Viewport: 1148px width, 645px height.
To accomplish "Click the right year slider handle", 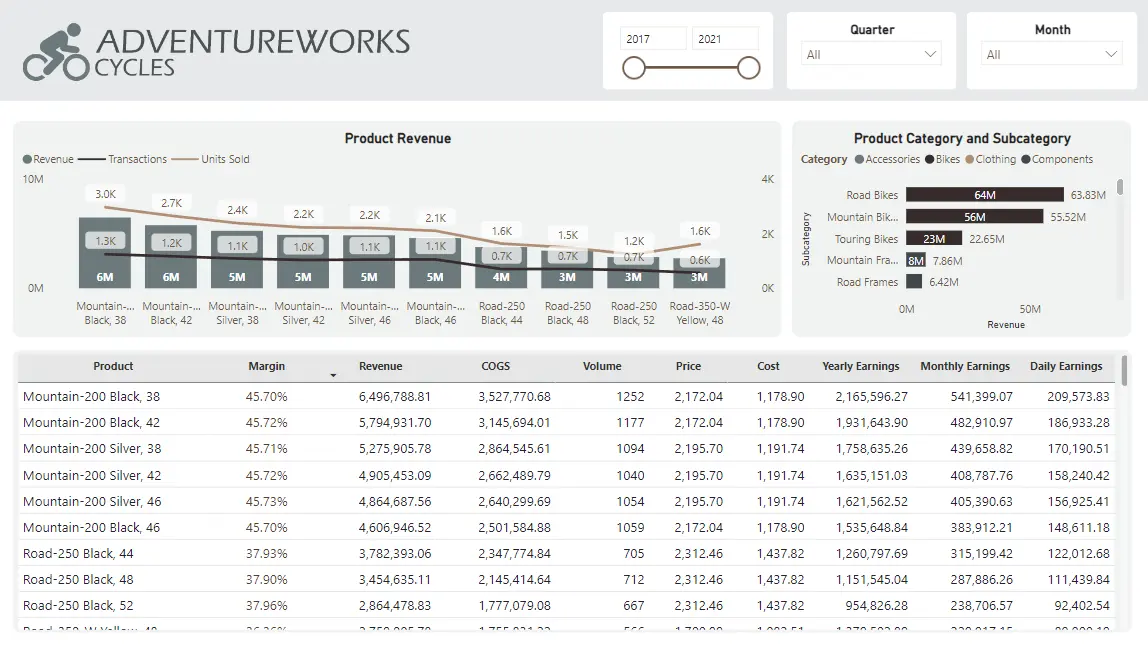I will pos(748,68).
